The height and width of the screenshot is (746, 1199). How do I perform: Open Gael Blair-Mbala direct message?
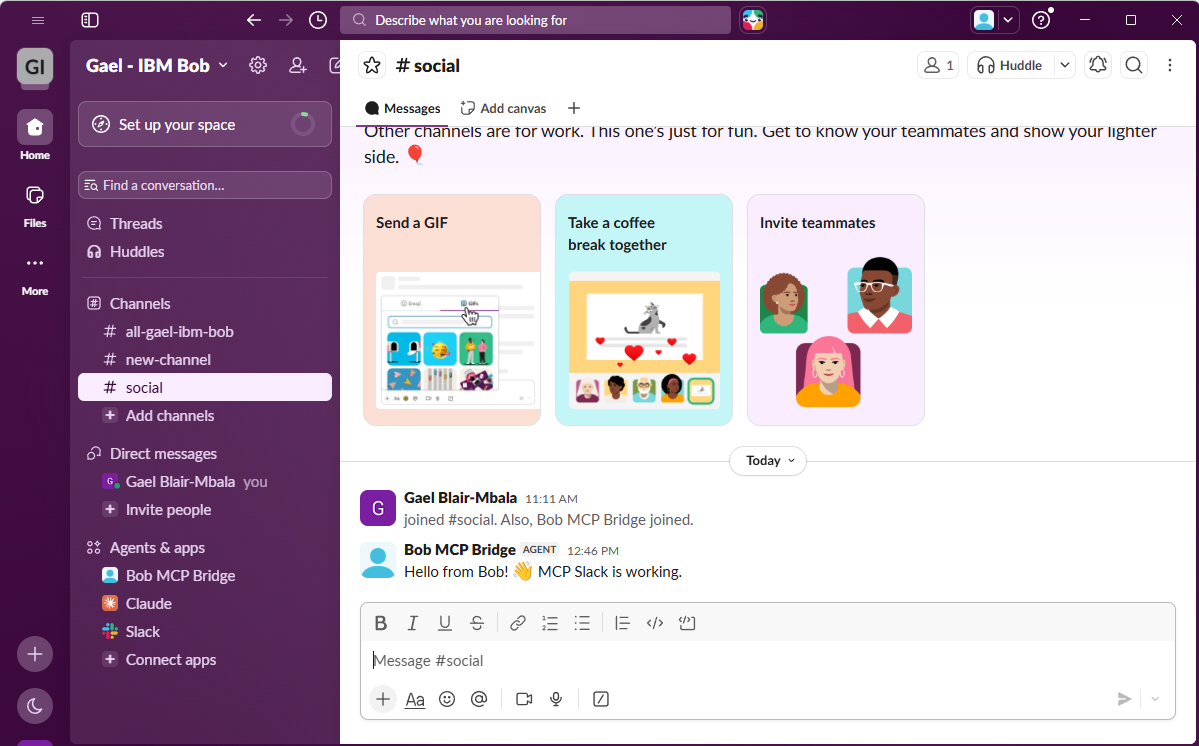click(205, 482)
